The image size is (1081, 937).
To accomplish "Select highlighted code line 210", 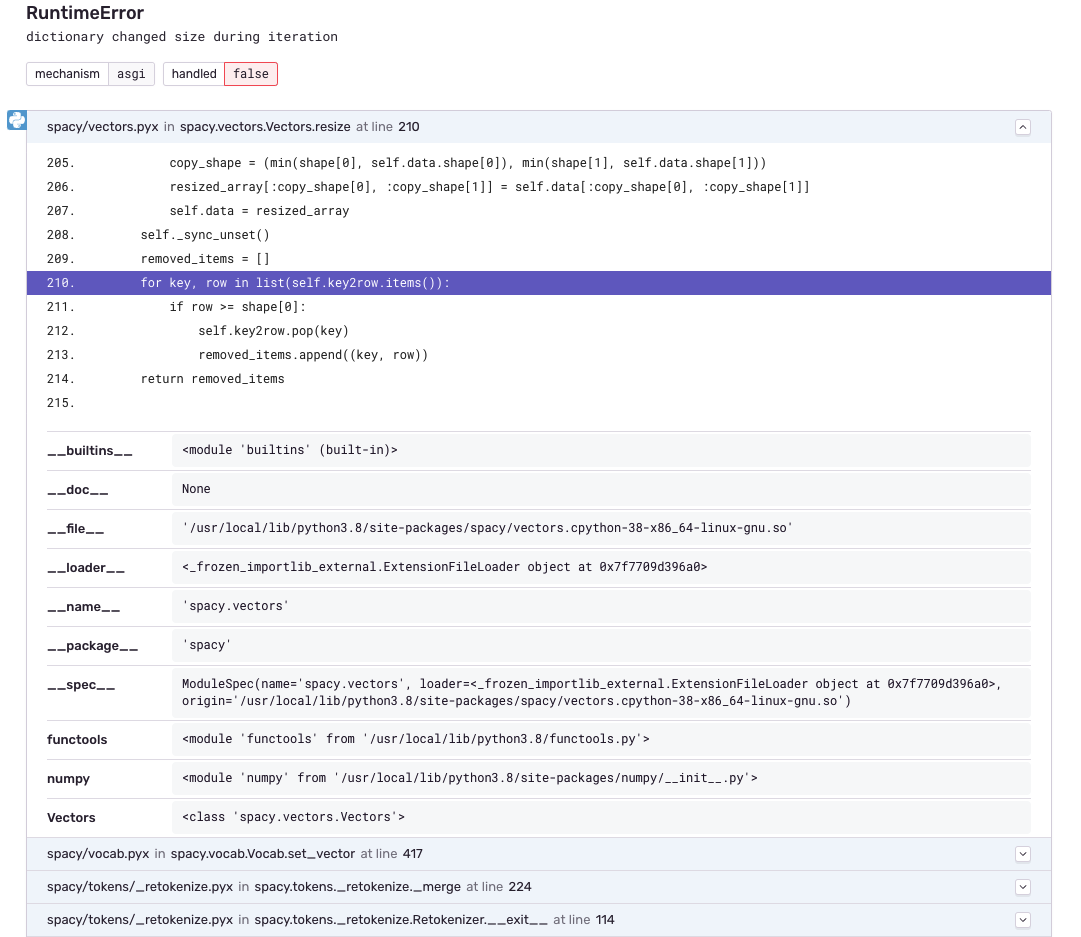I will 538,283.
